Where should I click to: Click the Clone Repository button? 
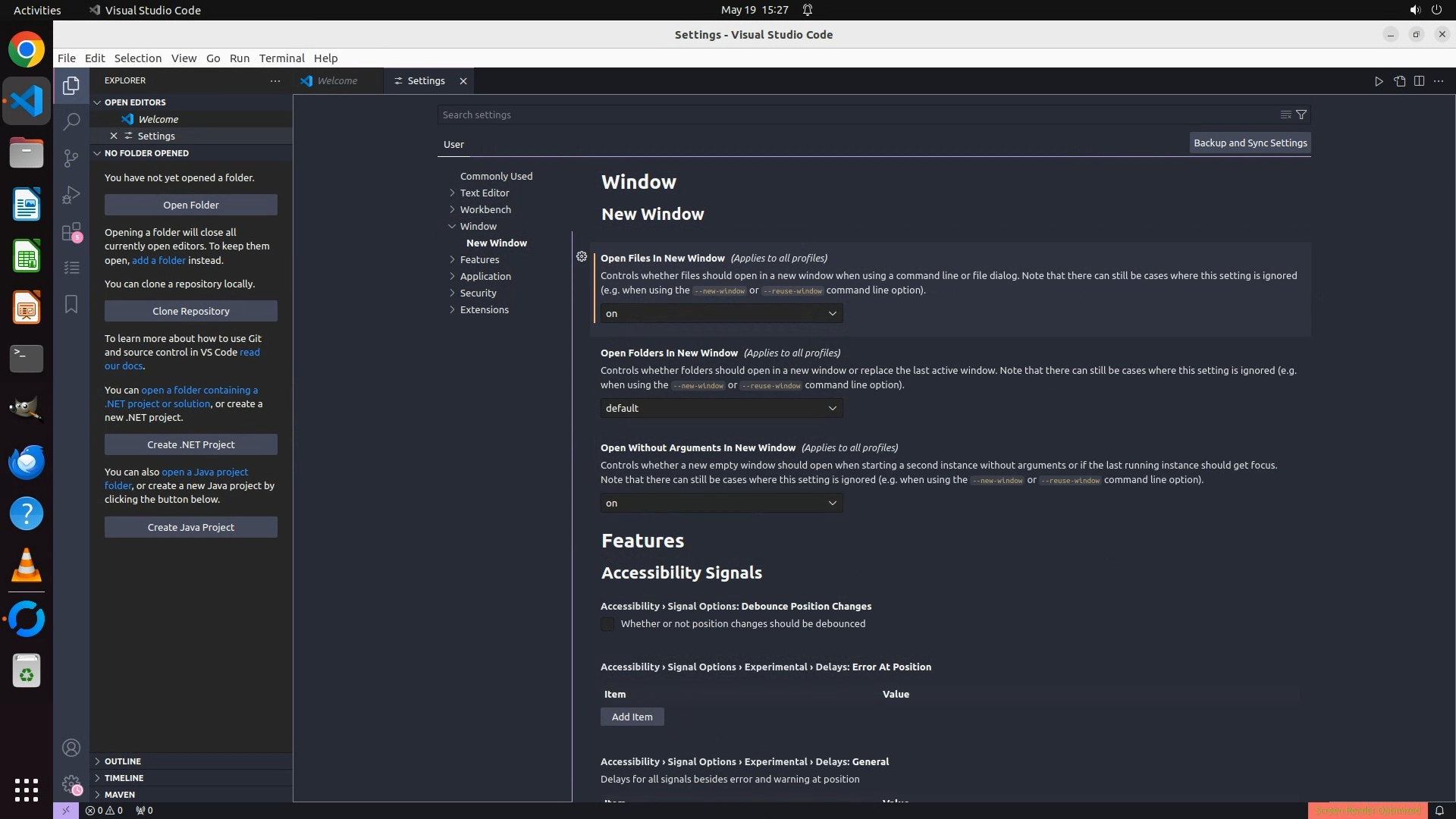tap(191, 311)
